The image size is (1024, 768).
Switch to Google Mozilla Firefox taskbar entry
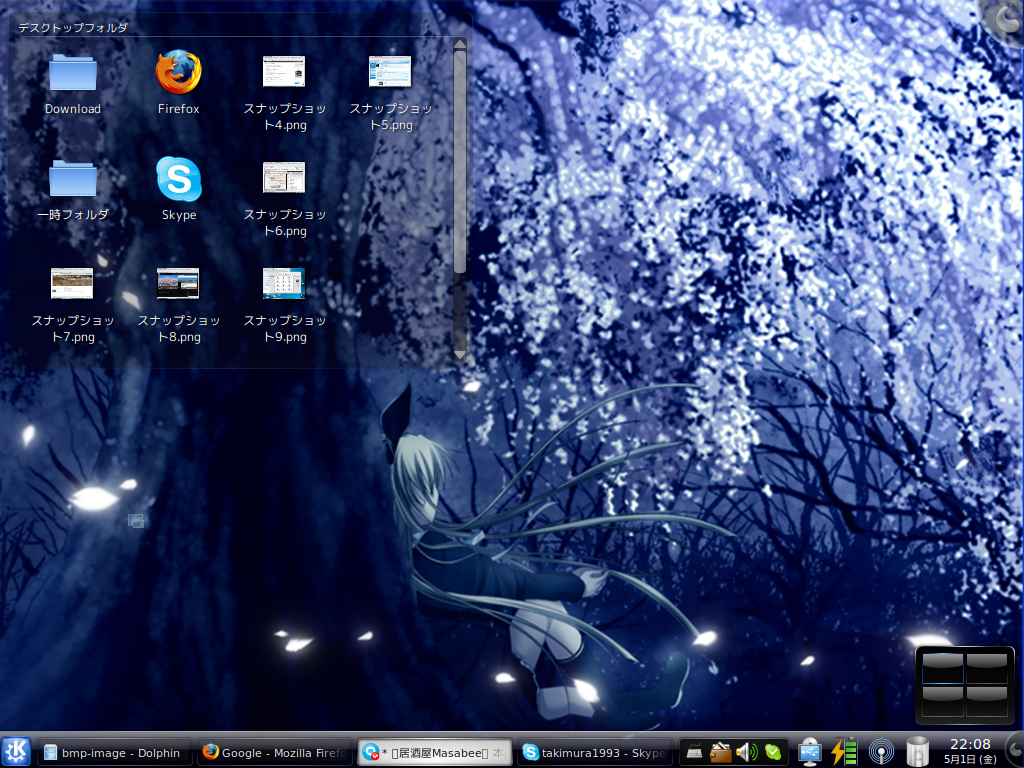click(275, 753)
